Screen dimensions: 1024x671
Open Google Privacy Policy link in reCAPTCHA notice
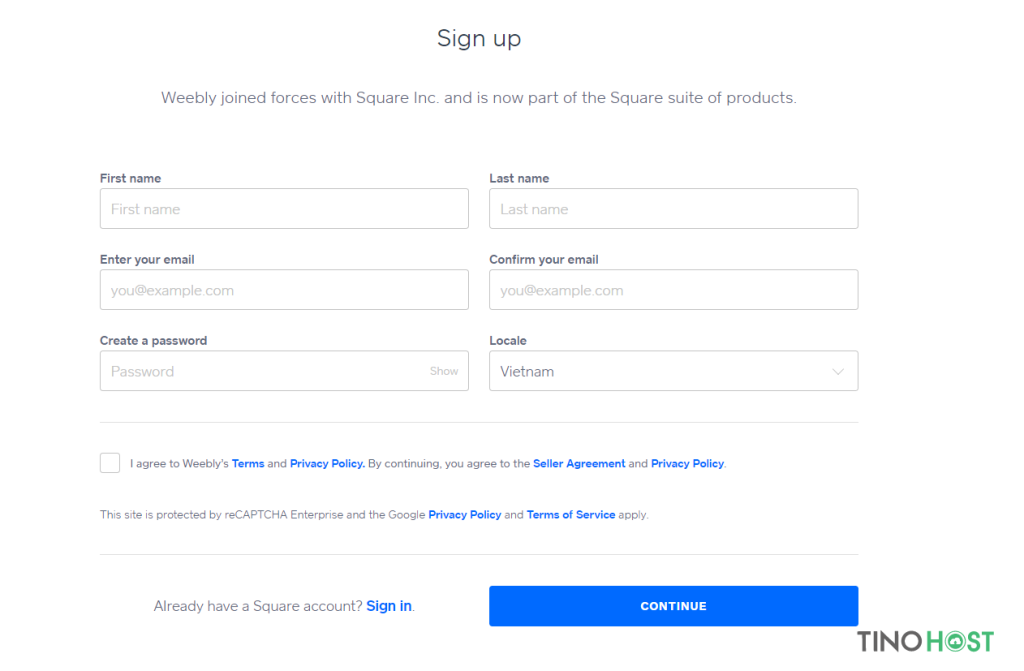(464, 515)
